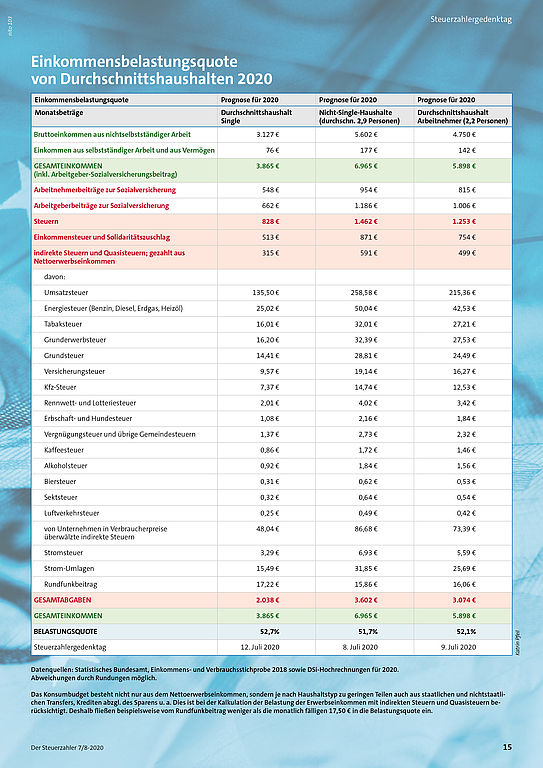
Task: Click the value '1.253 €' in Steuern row
Action: (464, 221)
